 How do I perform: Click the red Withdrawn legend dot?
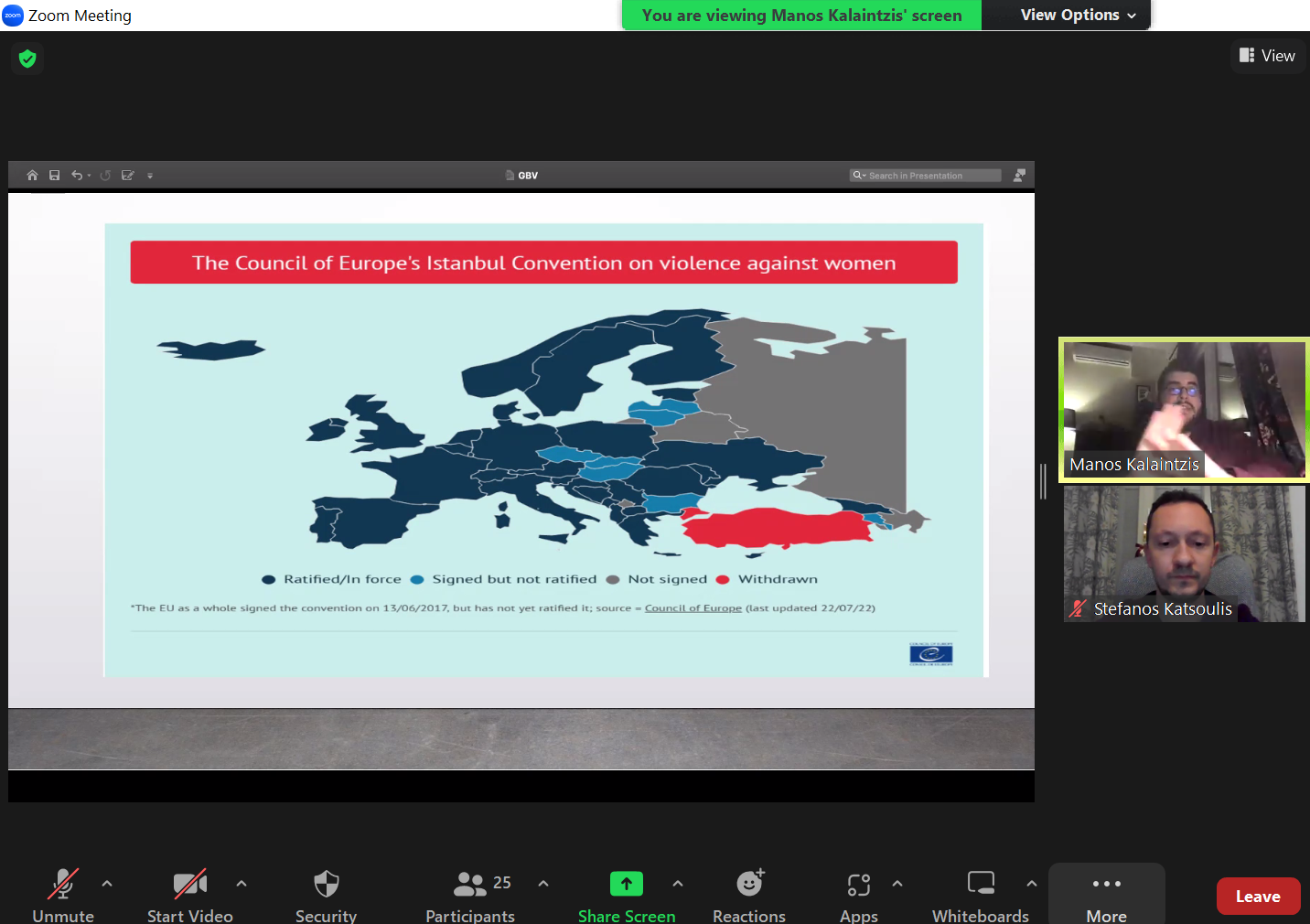point(723,579)
